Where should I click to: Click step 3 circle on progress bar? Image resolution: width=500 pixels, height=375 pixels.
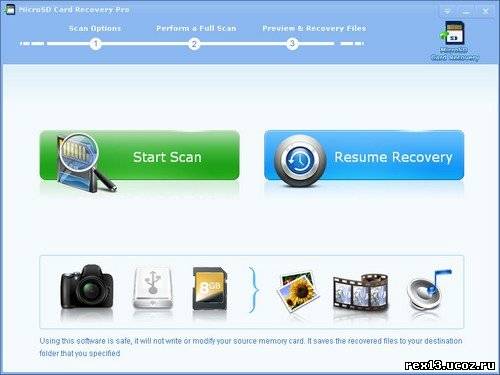pos(292,44)
